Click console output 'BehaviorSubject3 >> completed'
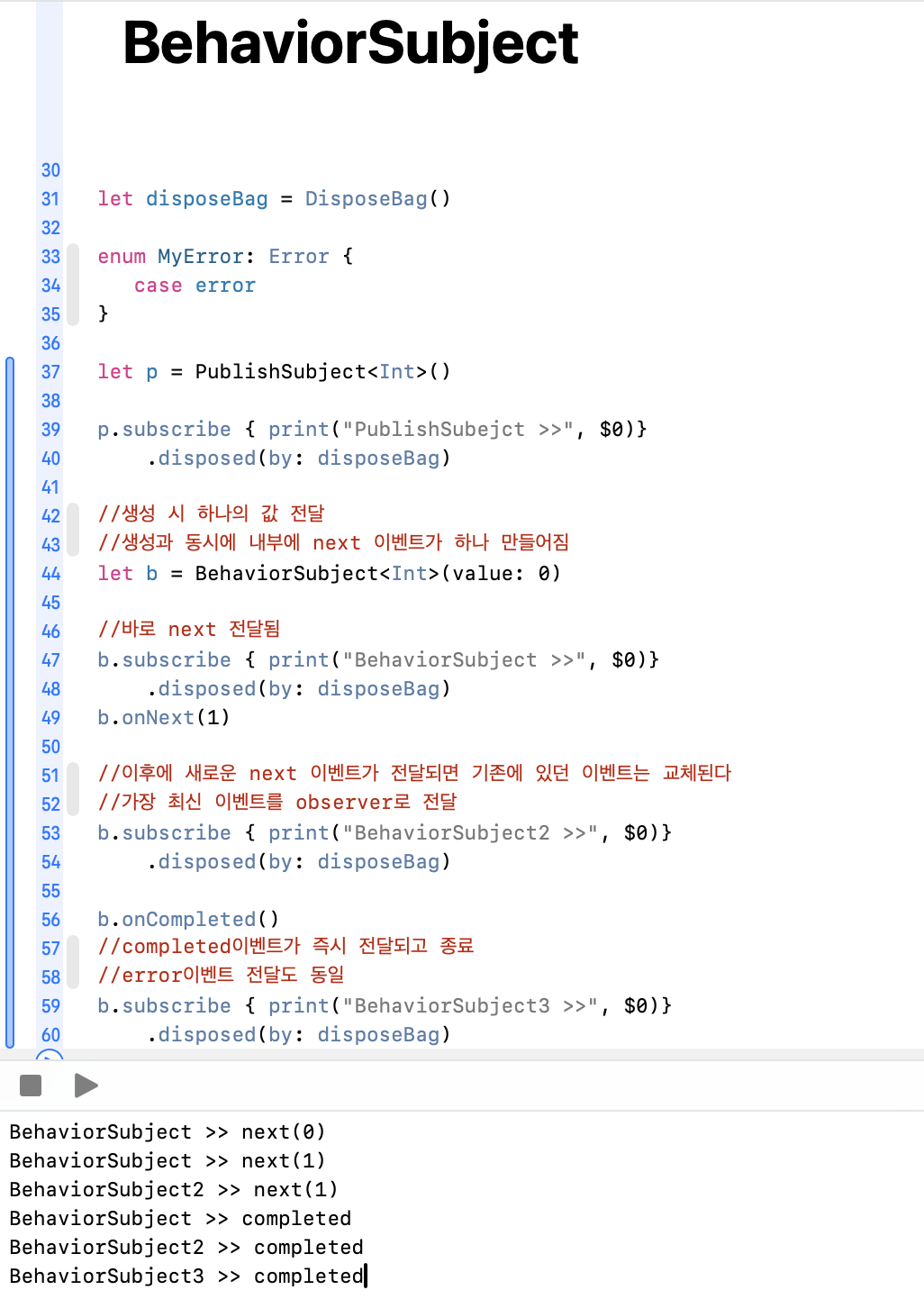924x1299 pixels. pyautogui.click(x=186, y=1276)
